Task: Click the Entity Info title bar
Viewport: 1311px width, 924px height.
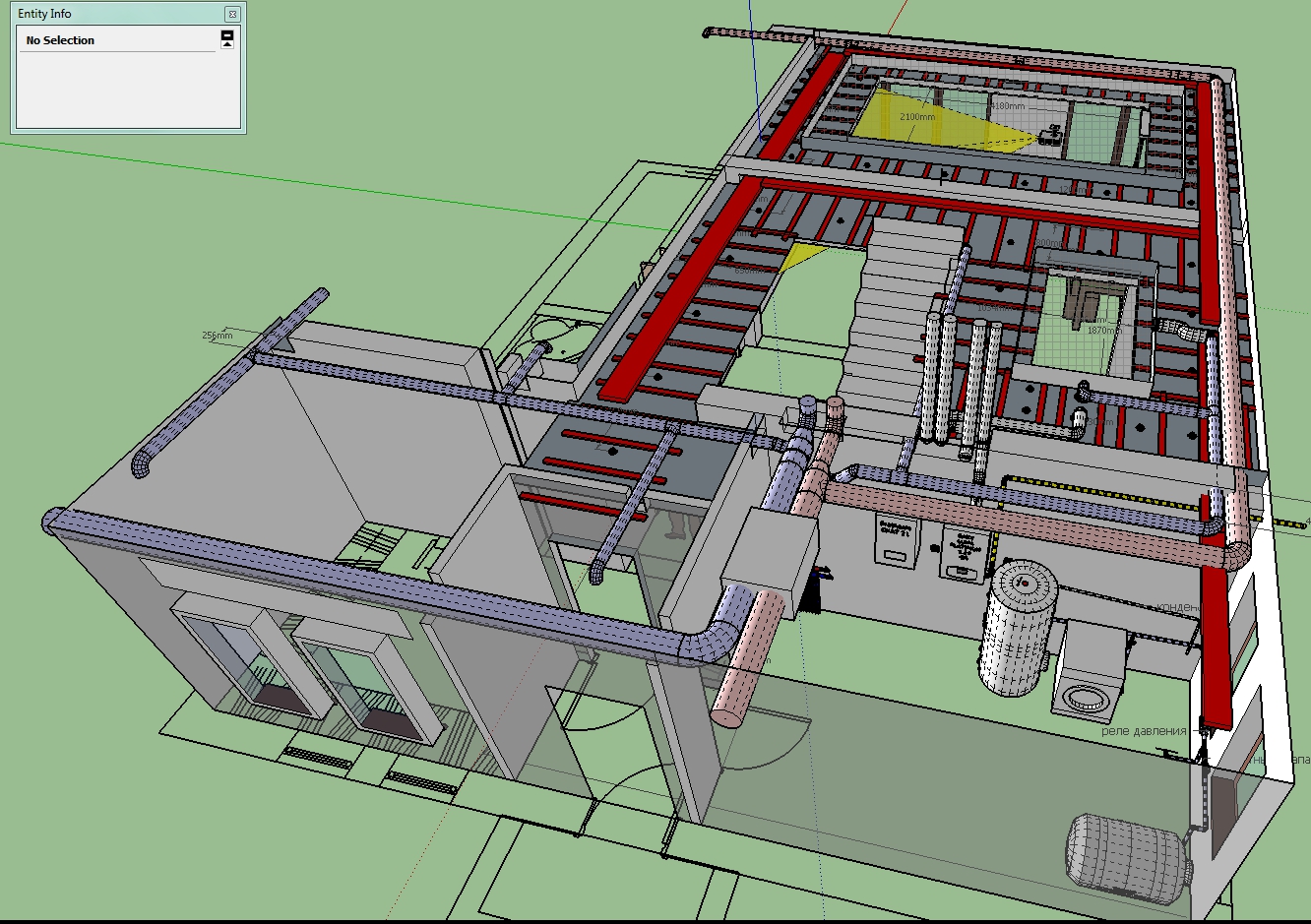Action: pos(128,14)
